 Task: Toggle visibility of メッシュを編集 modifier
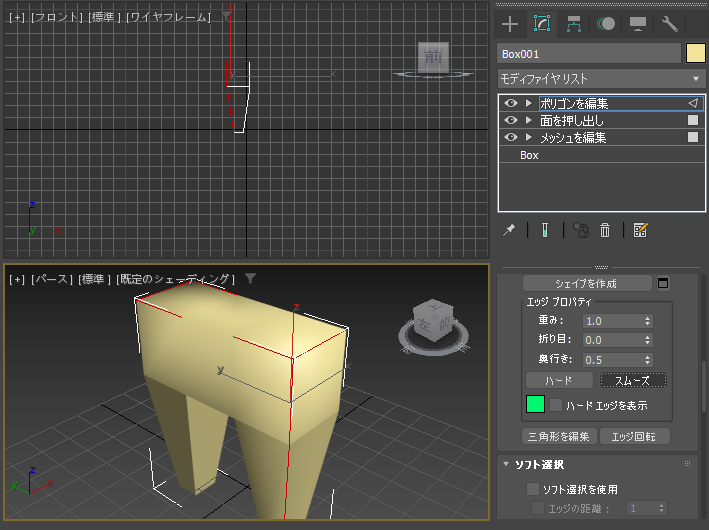coord(511,137)
